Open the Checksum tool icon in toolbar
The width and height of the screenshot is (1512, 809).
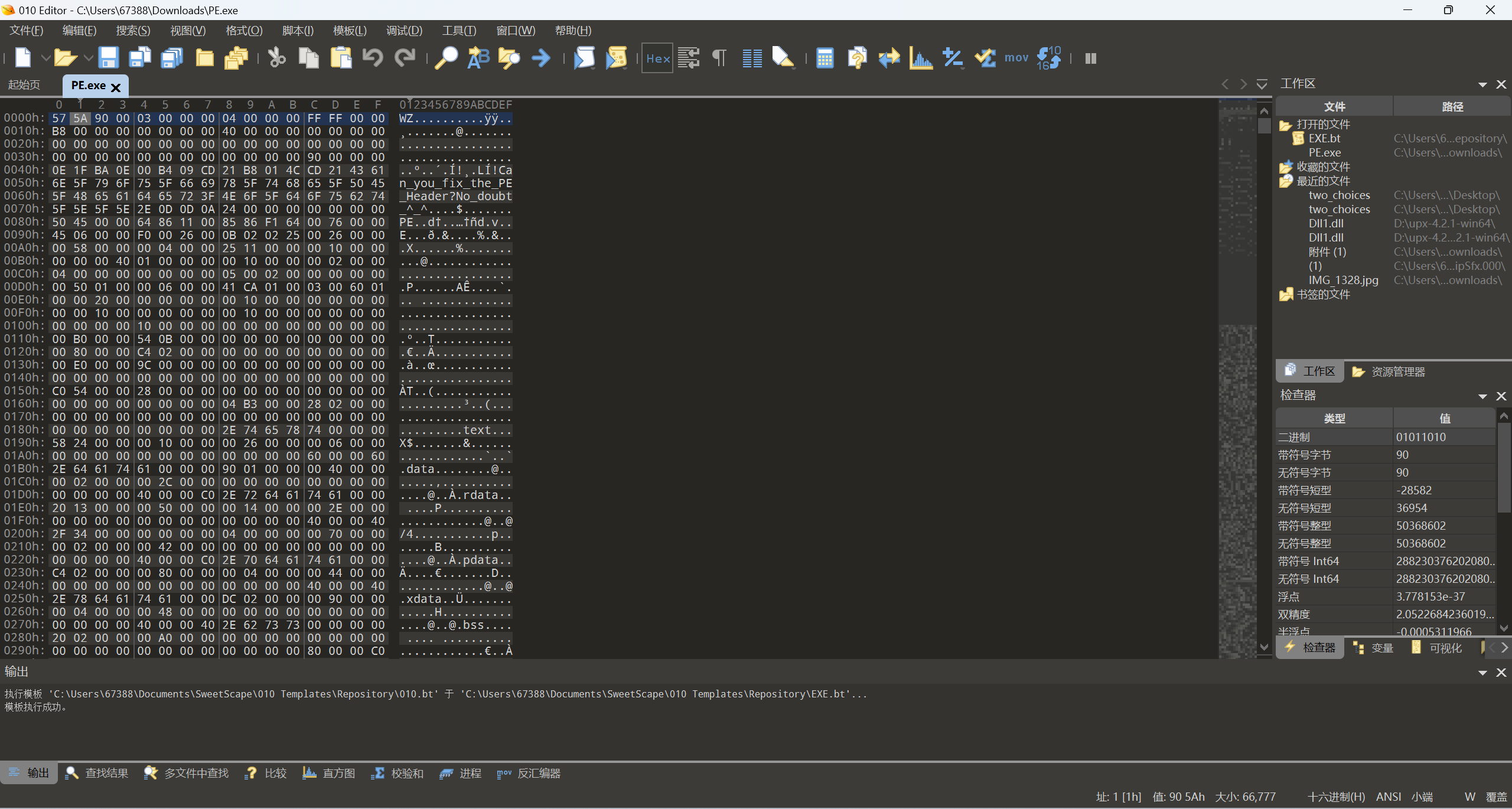(x=985, y=58)
